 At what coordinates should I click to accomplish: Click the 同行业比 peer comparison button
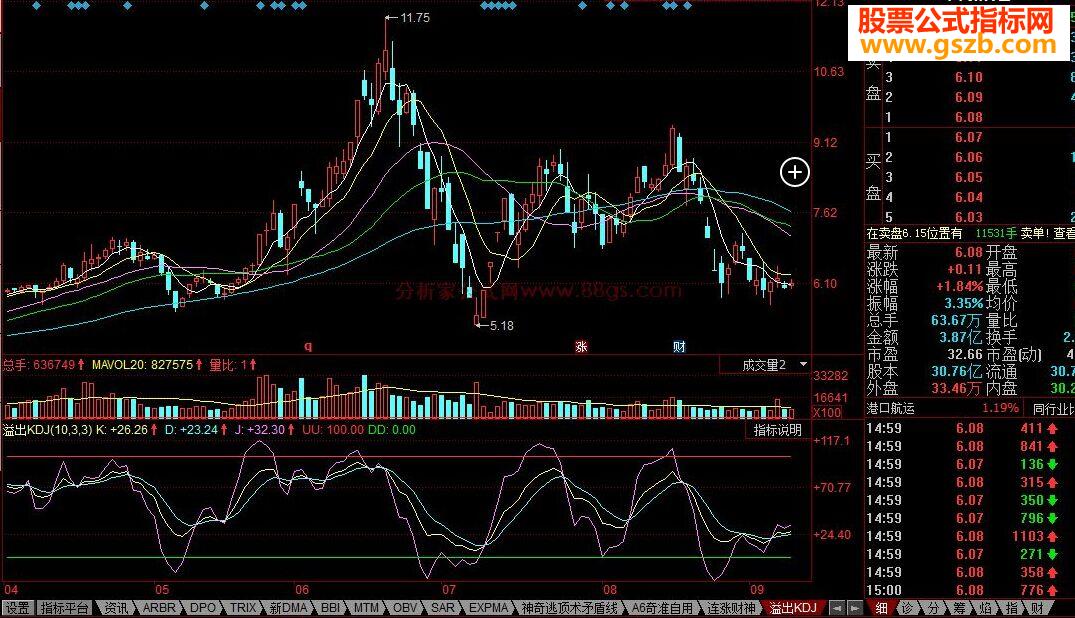[1052, 409]
